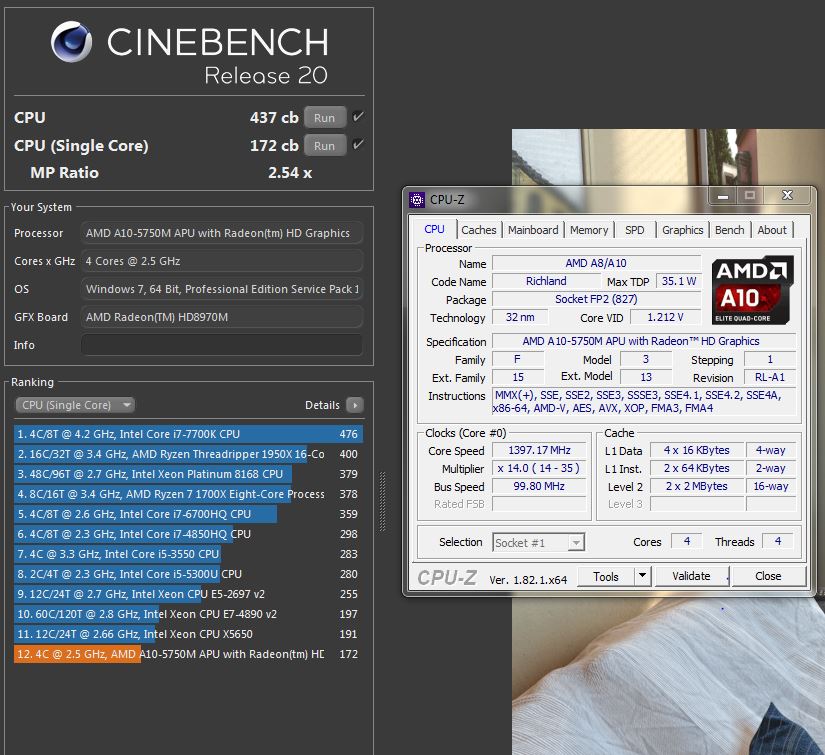Toggle the checkmark next to CPU Single Core Run

click(x=358, y=145)
